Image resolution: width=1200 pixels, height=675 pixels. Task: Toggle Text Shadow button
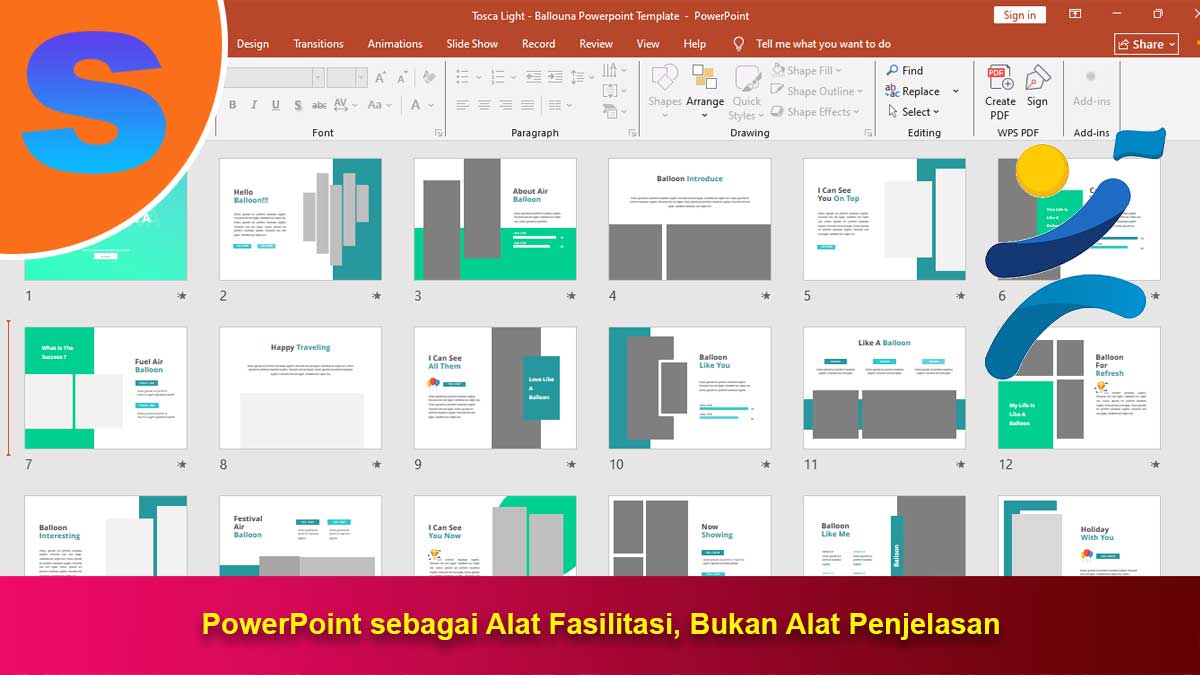(x=298, y=105)
